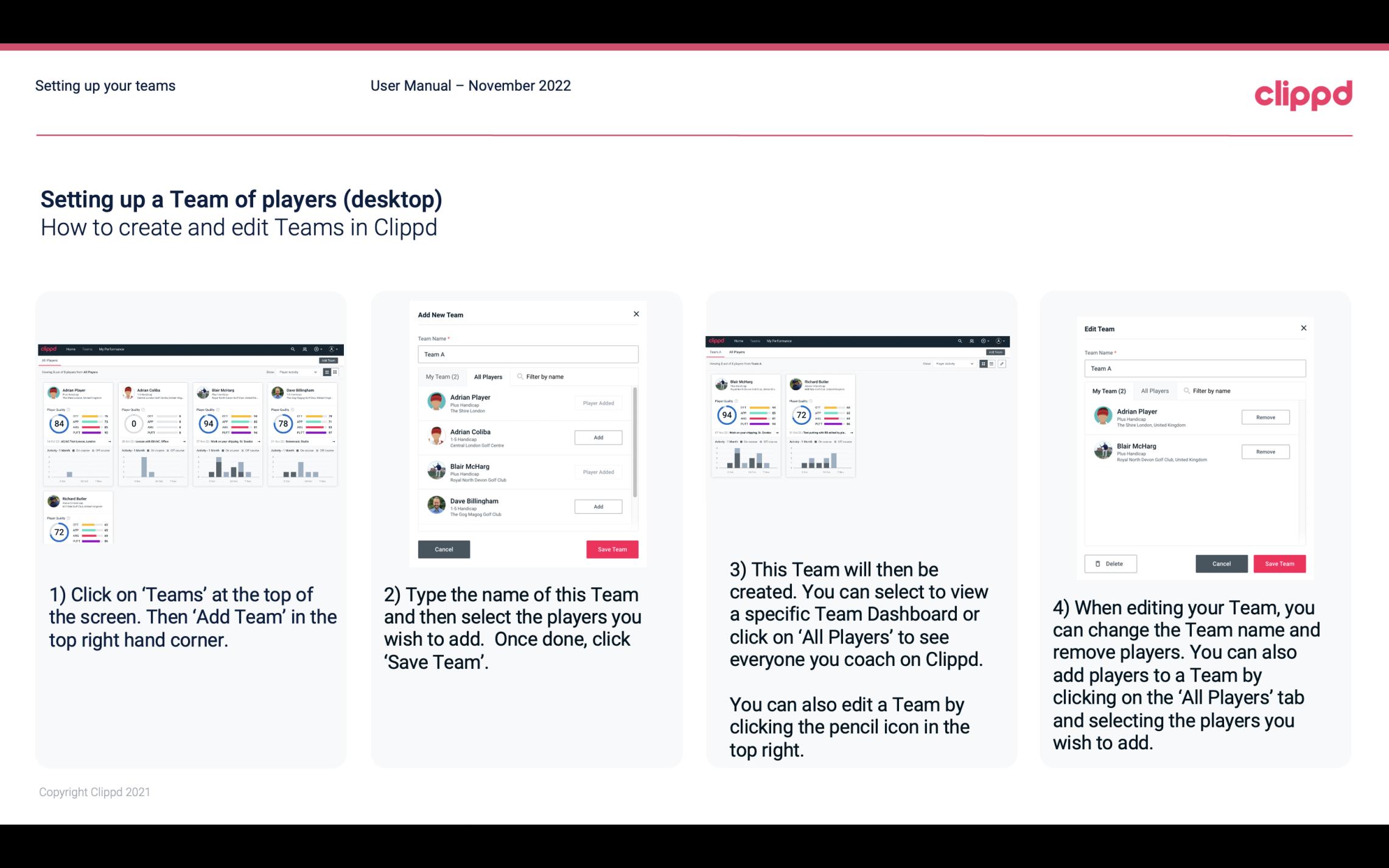Click the Remove button next to Adrian Player
The height and width of the screenshot is (868, 1389).
tap(1266, 417)
